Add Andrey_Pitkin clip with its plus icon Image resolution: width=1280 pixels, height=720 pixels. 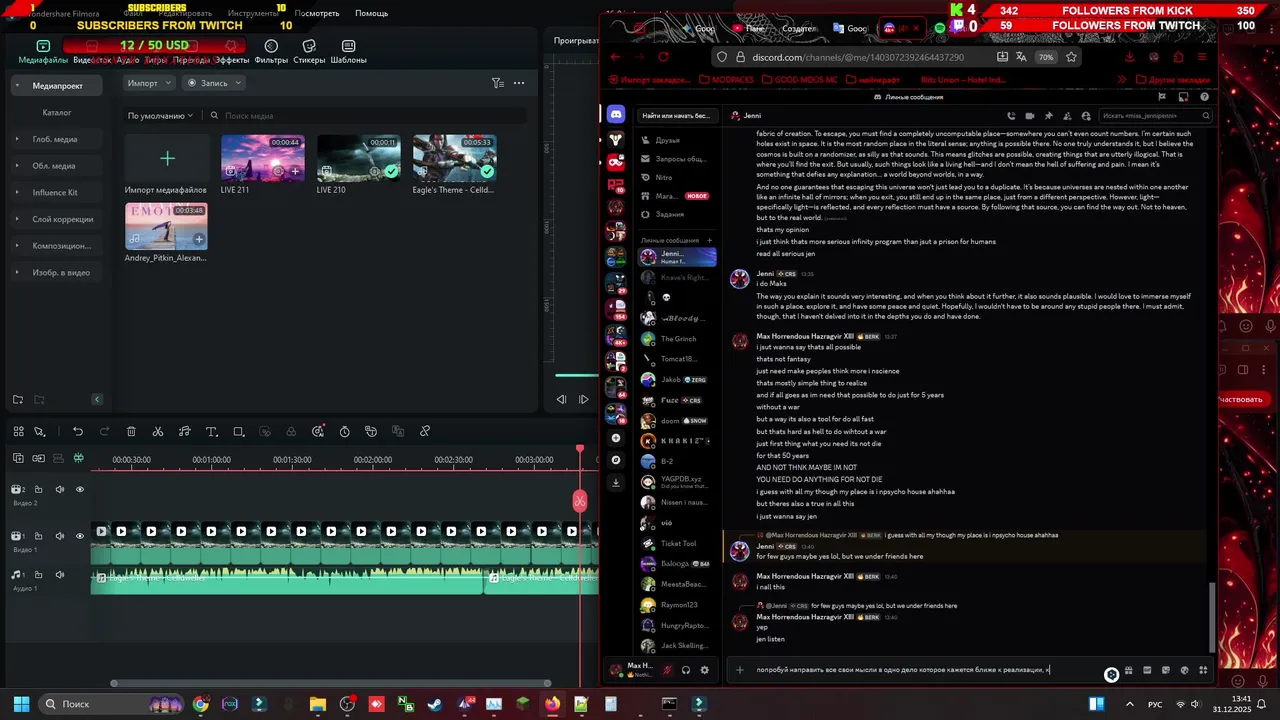click(x=199, y=239)
